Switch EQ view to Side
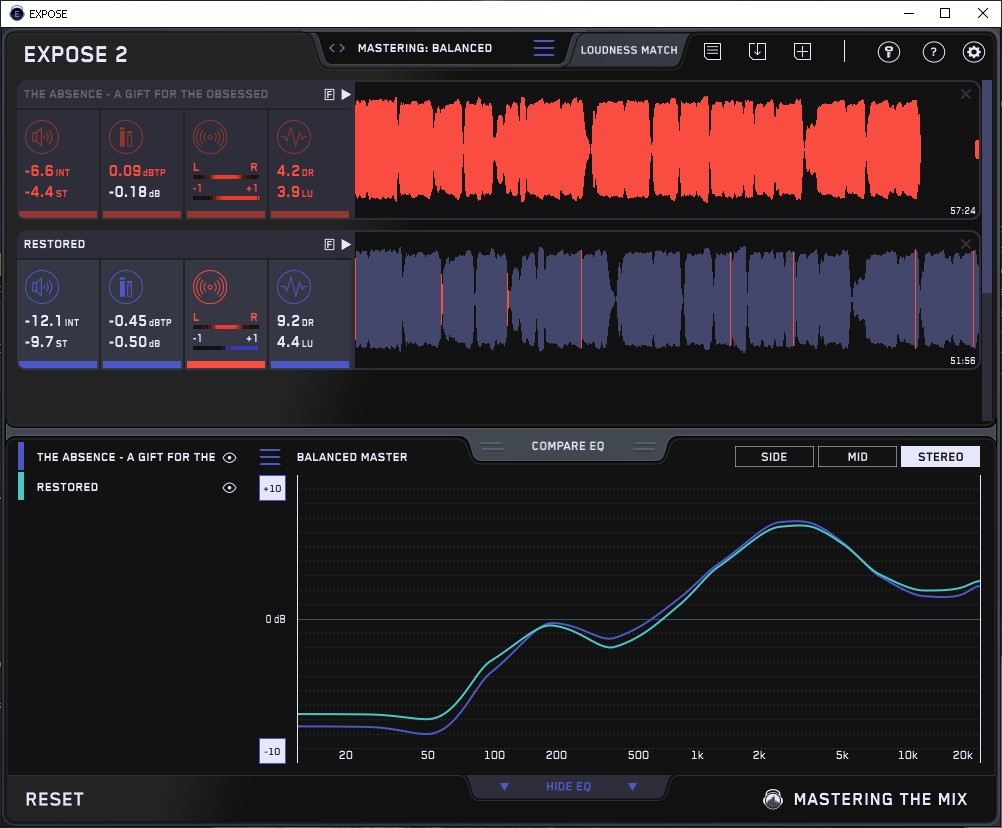 [774, 457]
